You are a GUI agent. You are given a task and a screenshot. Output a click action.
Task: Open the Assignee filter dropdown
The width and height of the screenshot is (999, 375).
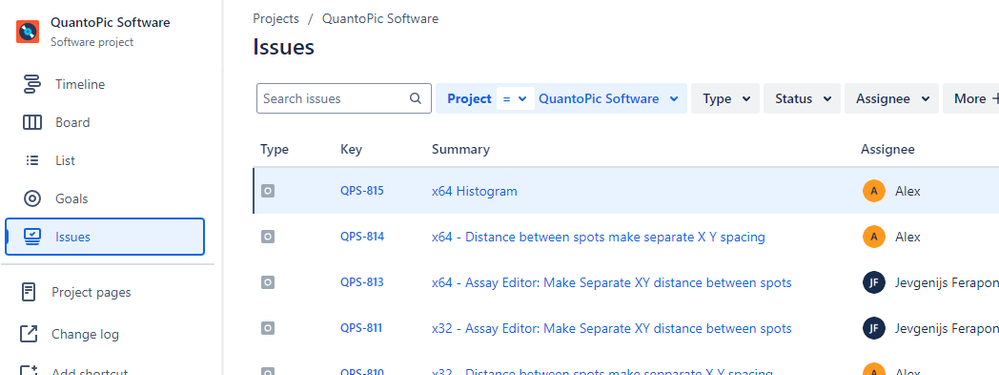point(892,99)
